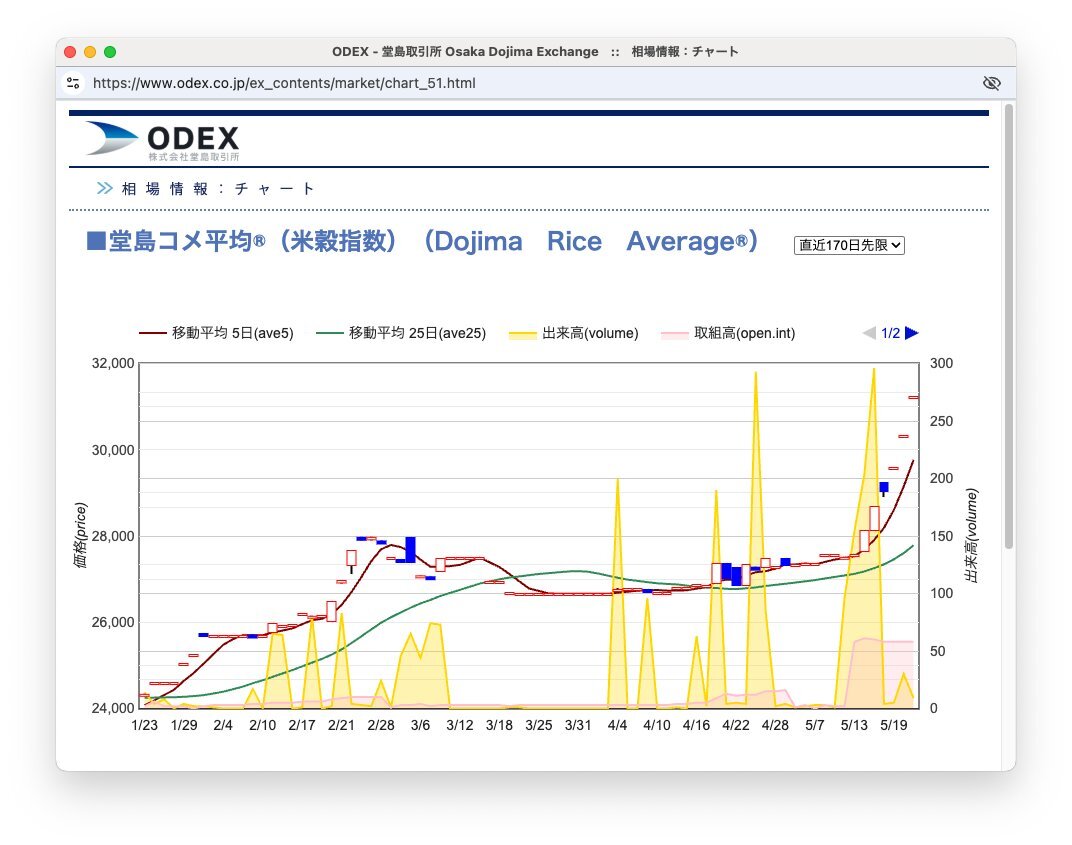
Task: Click the vertical page scrollbar
Action: coord(1008,326)
